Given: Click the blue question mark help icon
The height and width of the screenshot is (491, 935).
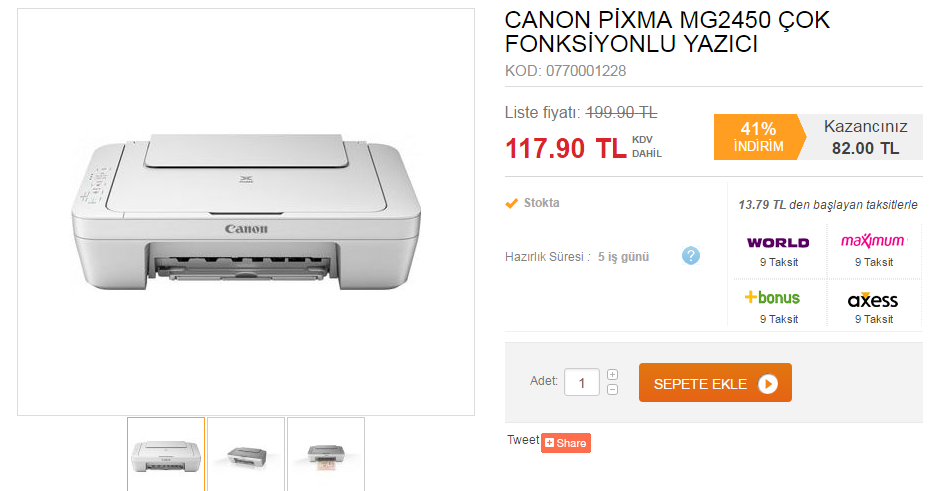Looking at the screenshot, I should click(691, 256).
